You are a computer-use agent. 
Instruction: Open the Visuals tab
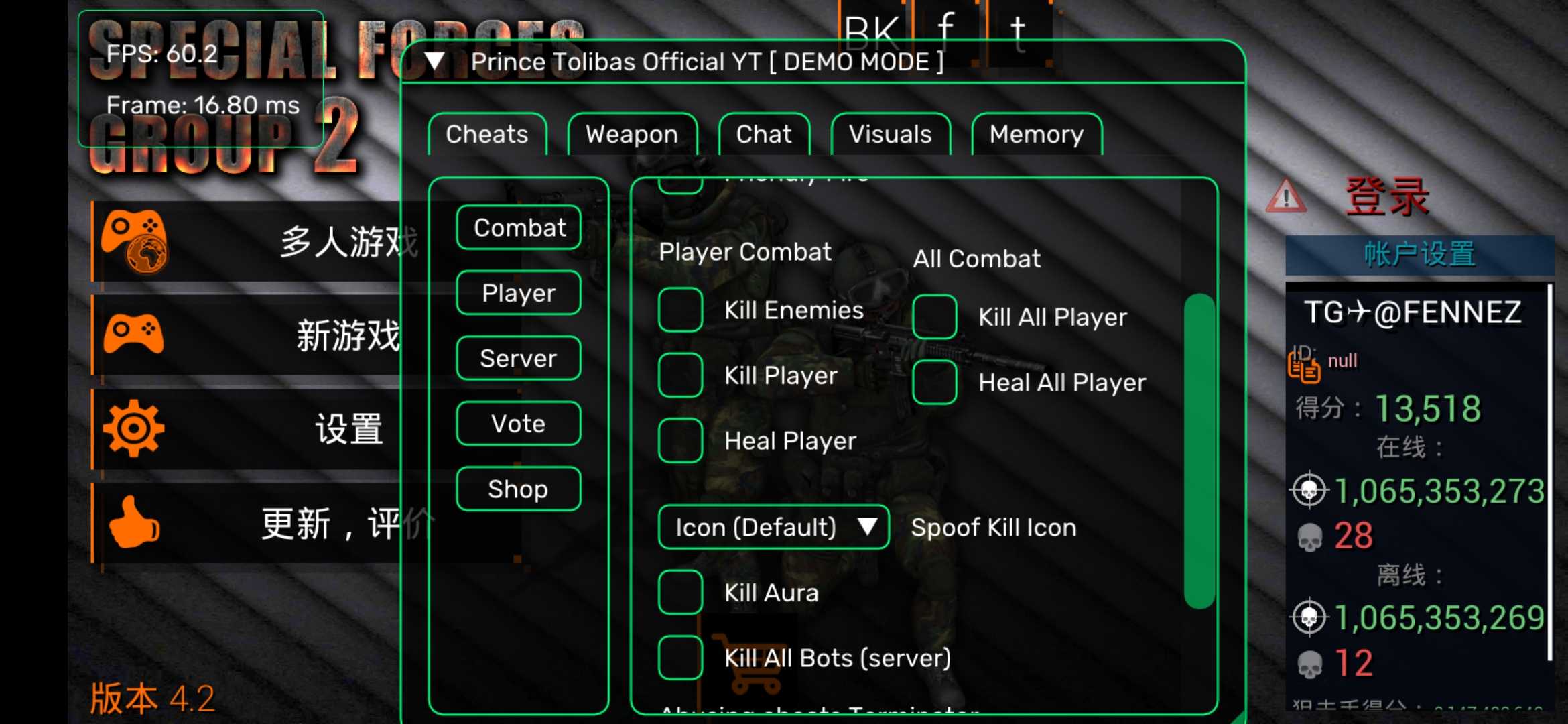click(x=890, y=134)
